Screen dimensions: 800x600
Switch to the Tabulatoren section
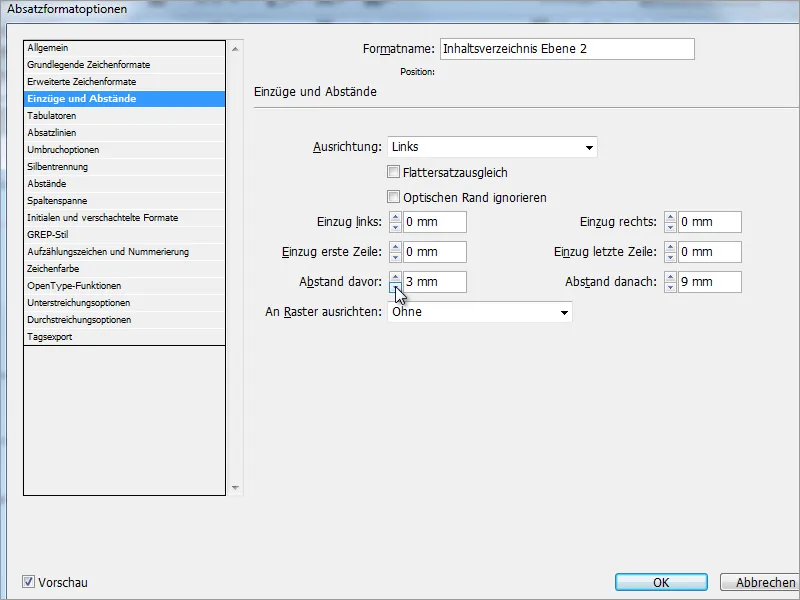pos(124,116)
